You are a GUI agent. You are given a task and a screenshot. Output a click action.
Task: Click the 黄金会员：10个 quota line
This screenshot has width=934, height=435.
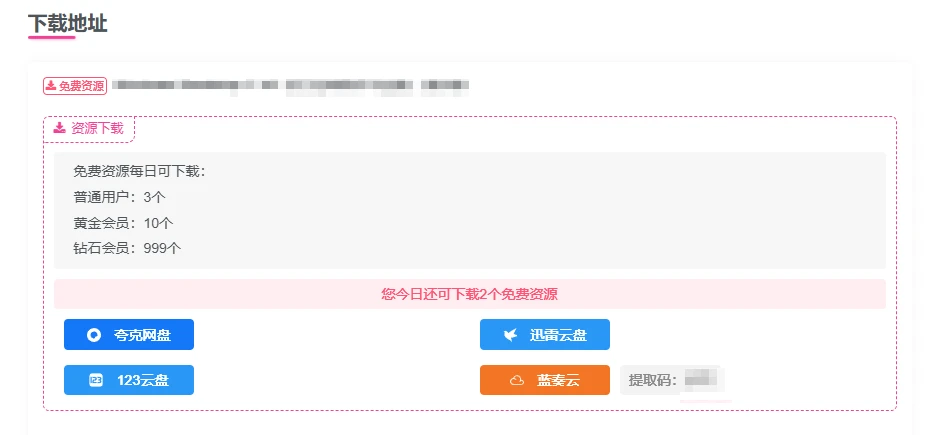point(123,223)
